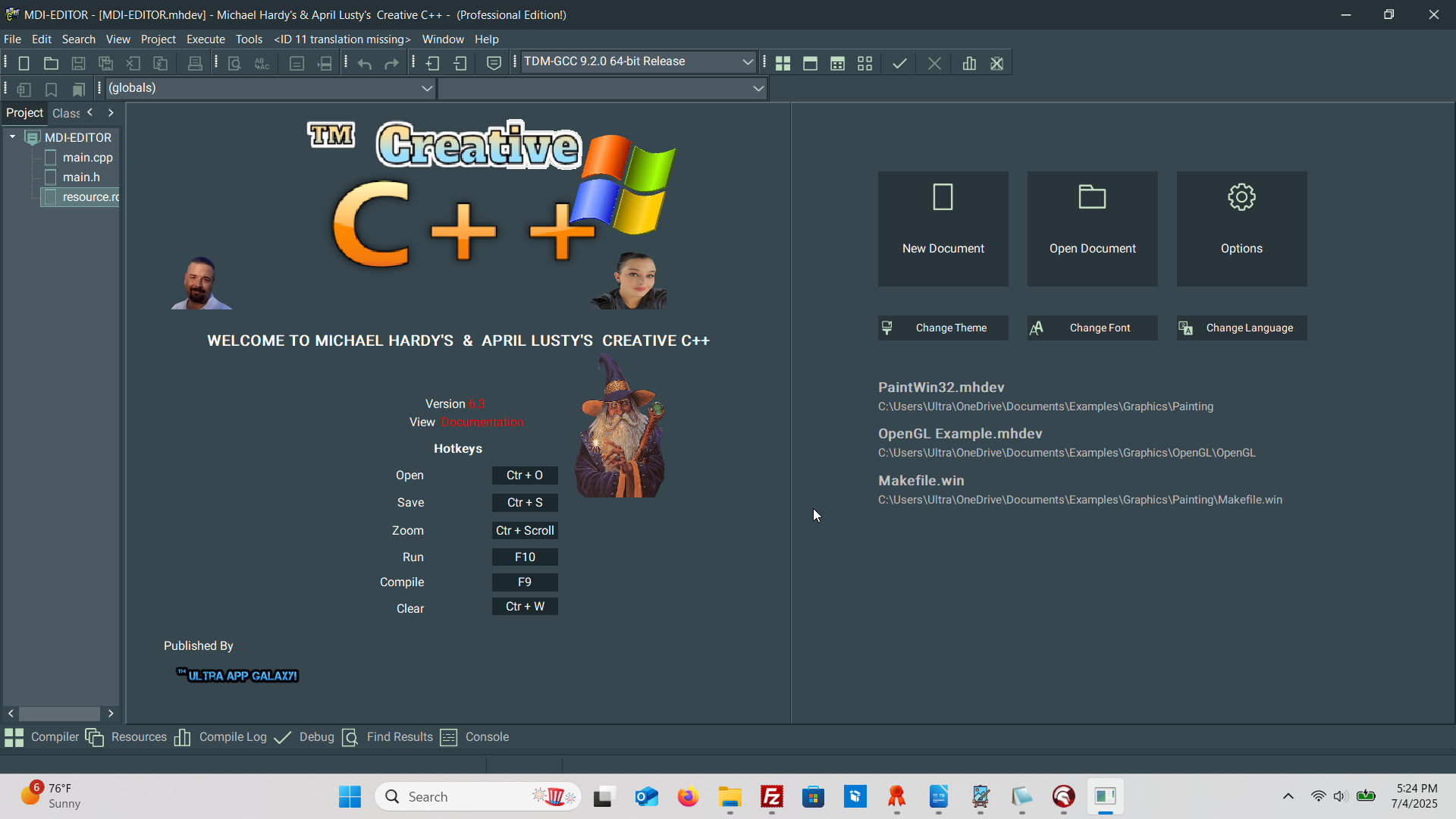Screen dimensions: 1456x819
Task: Show hidden system tray icons chevron
Action: pos(1288,796)
